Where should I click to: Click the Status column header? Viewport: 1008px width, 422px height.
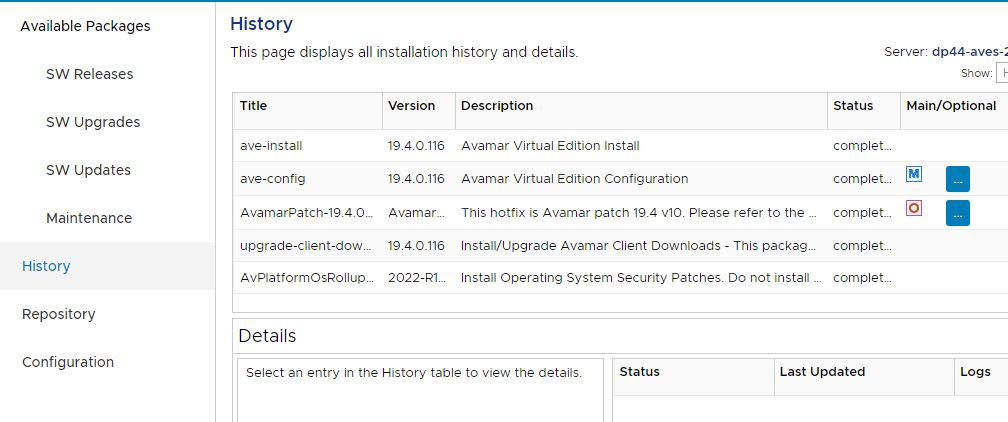point(853,106)
